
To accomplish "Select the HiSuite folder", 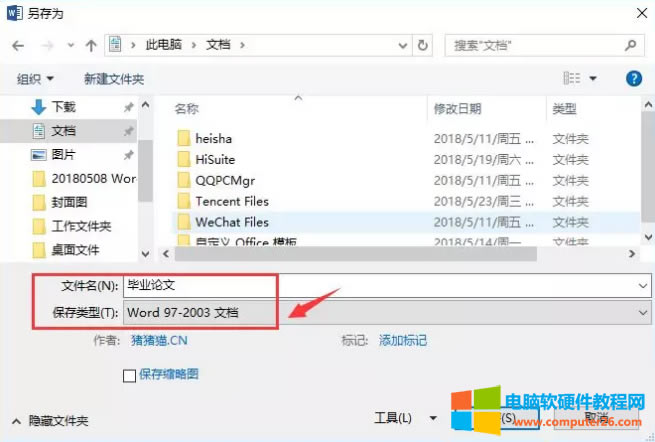I will 215,159.
